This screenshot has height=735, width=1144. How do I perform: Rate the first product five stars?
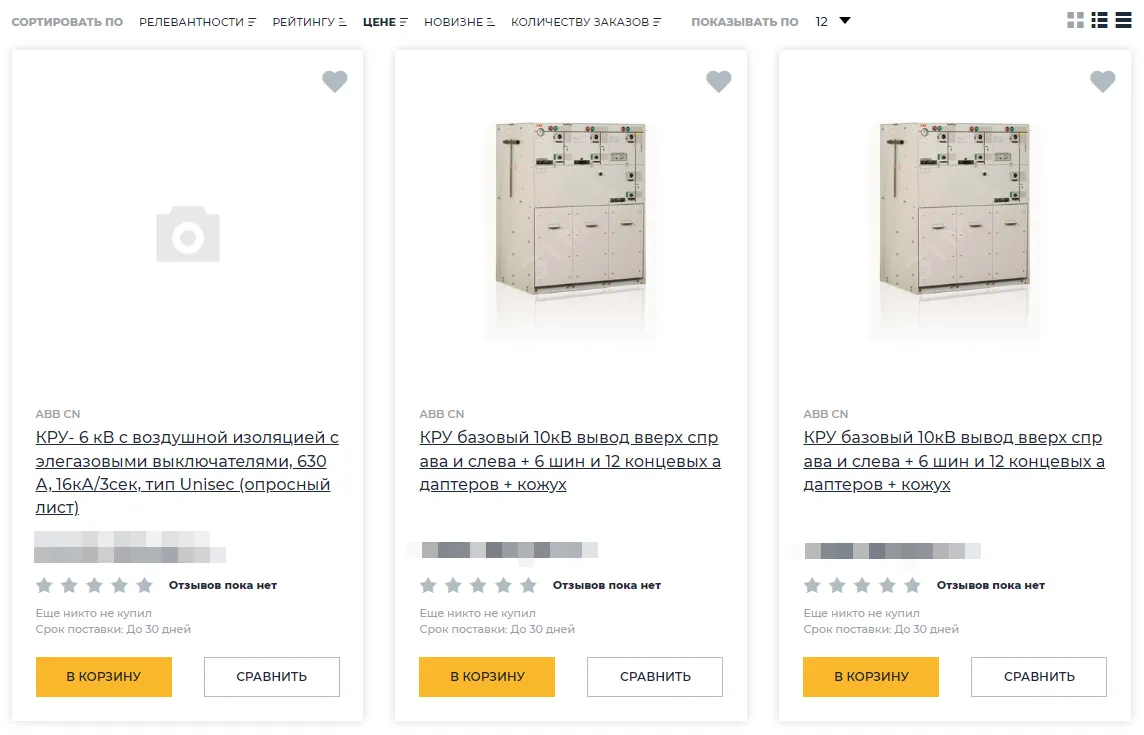tap(145, 585)
